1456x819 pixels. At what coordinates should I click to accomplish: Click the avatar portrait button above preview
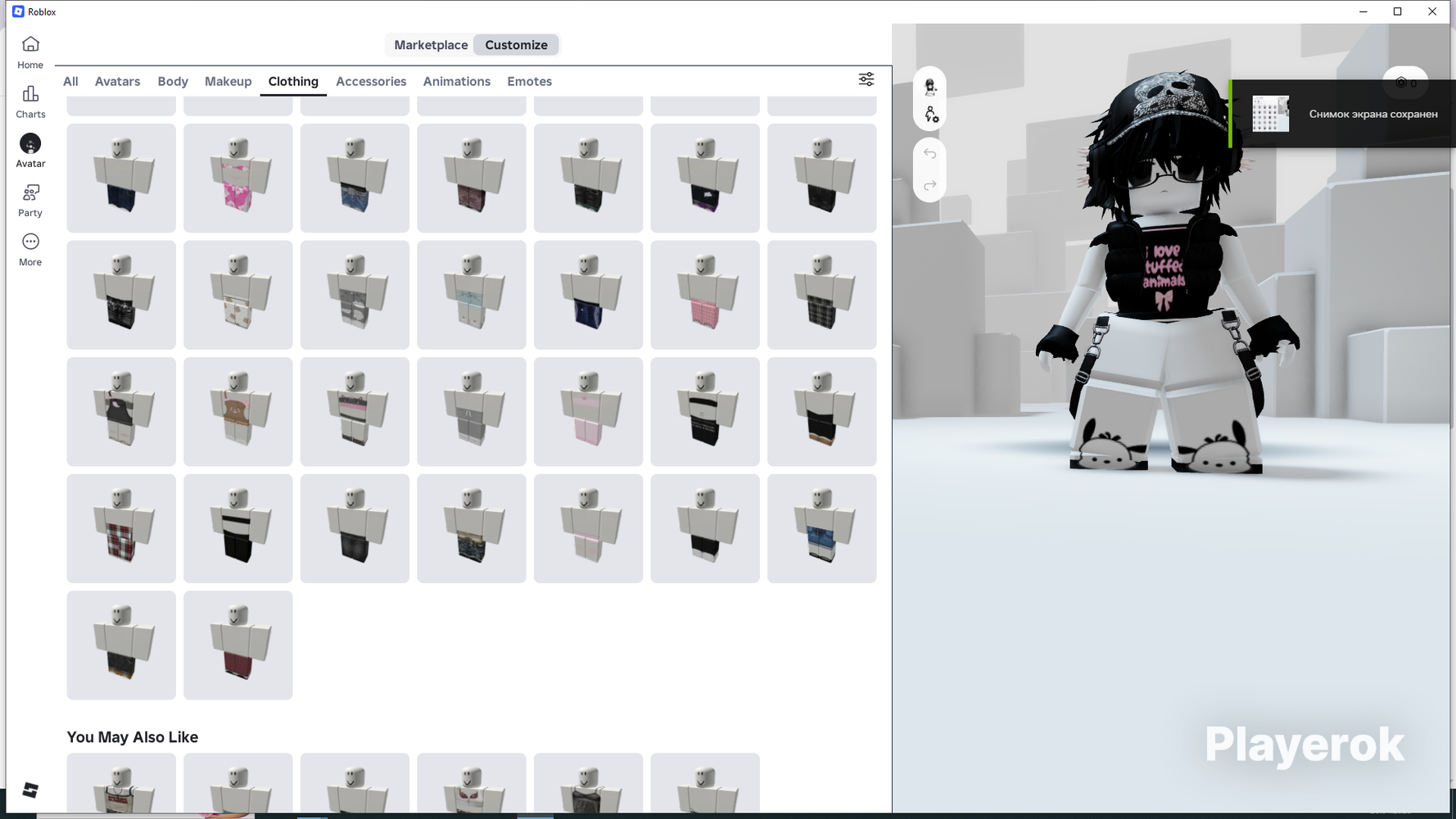pyautogui.click(x=930, y=86)
